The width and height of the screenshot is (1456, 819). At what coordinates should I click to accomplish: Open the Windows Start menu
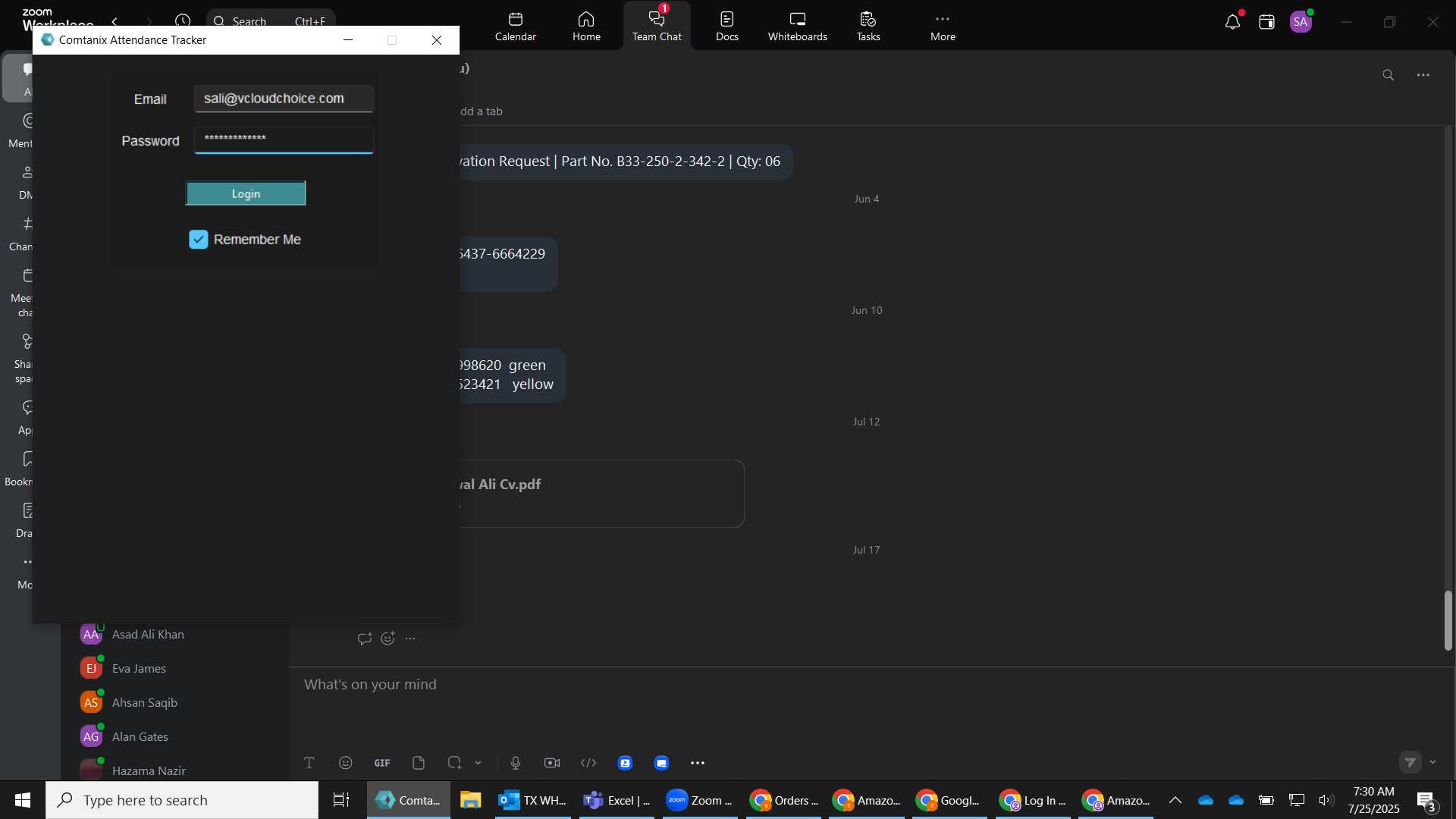point(23,800)
